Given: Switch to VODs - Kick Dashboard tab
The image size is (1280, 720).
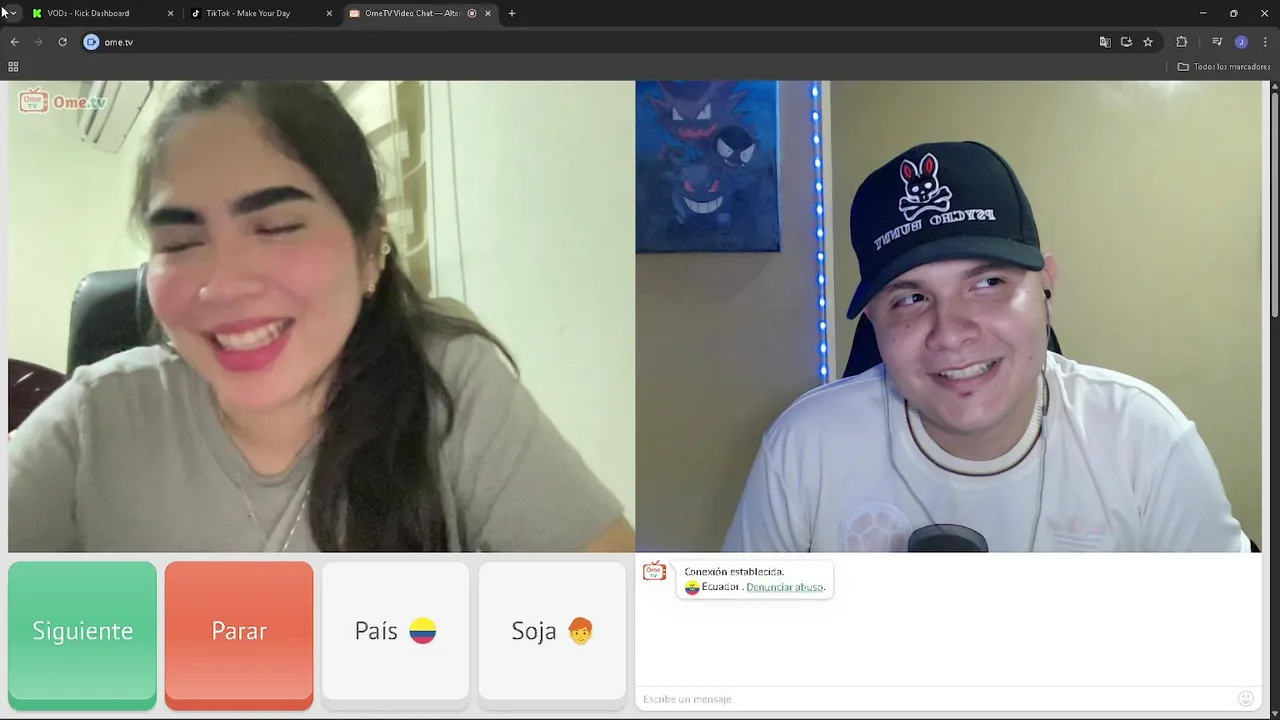Looking at the screenshot, I should pyautogui.click(x=102, y=13).
